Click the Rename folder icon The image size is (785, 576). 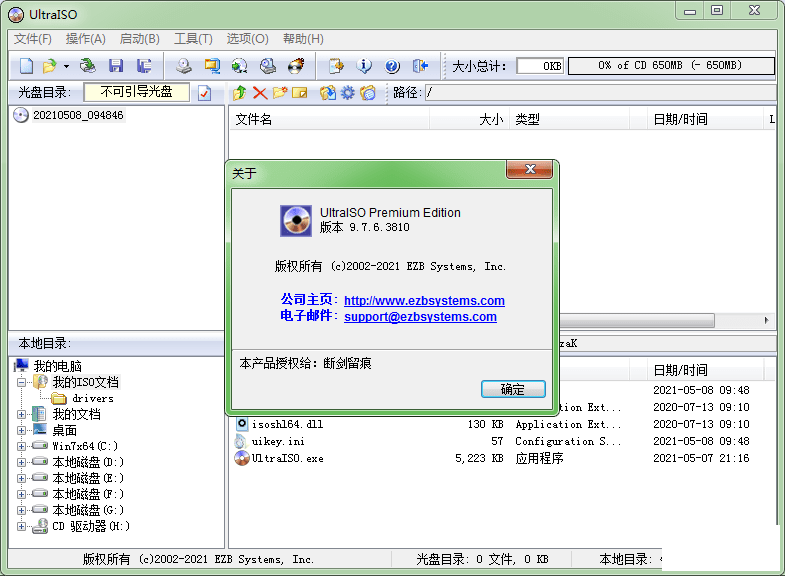coord(299,93)
